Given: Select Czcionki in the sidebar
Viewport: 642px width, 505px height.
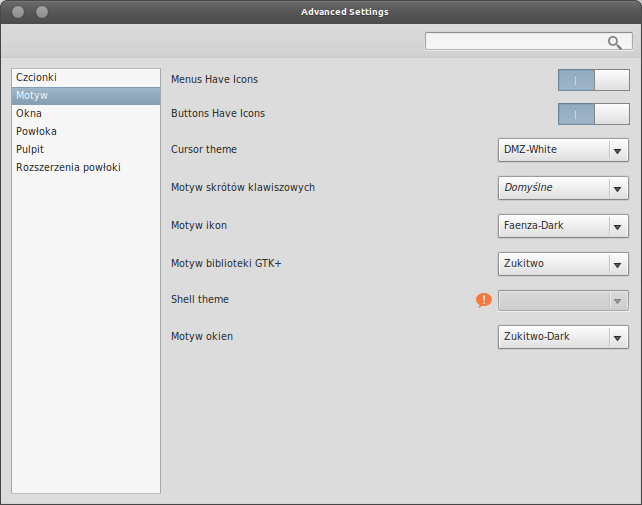Looking at the screenshot, I should pos(86,77).
